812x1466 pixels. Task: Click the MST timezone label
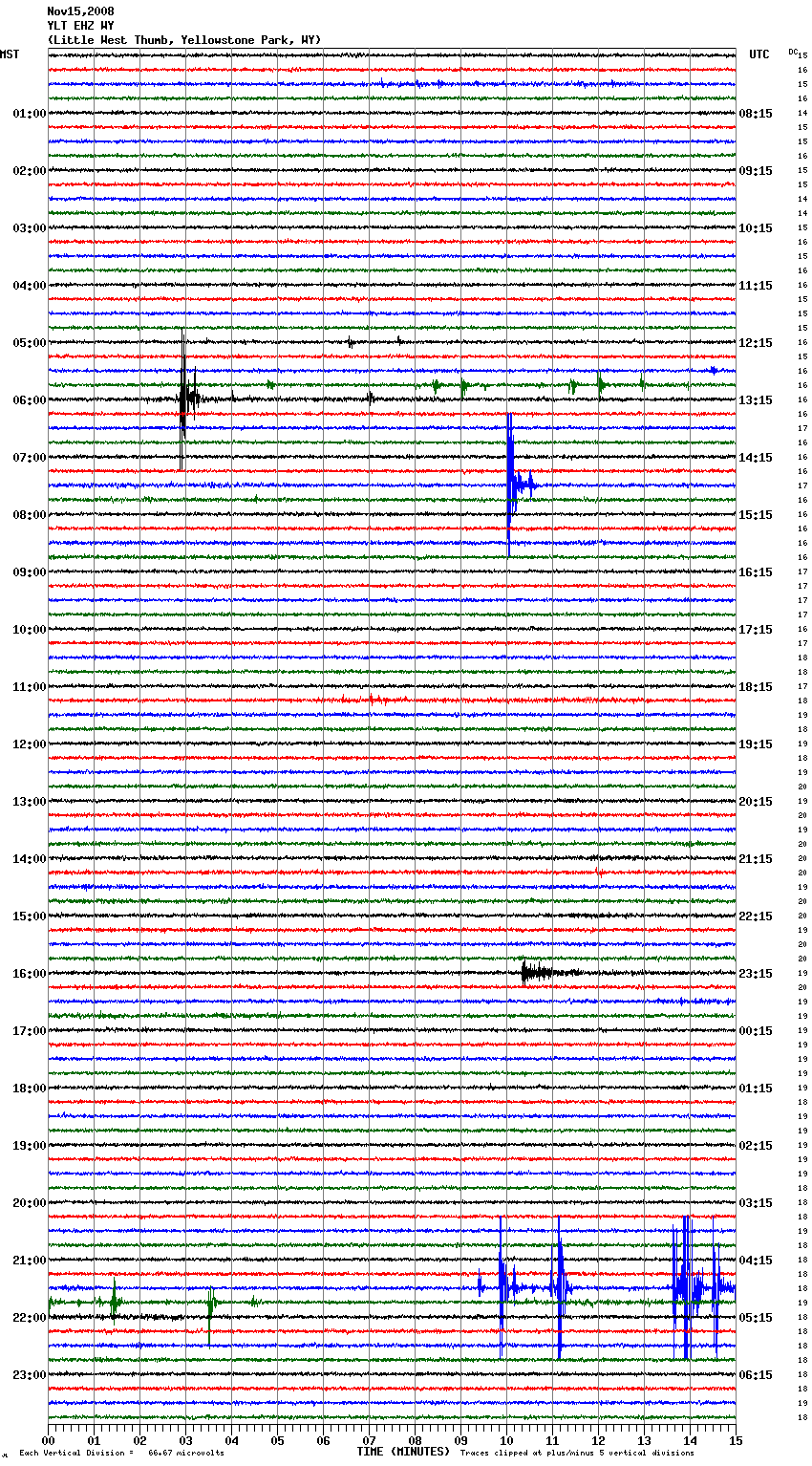[10, 54]
